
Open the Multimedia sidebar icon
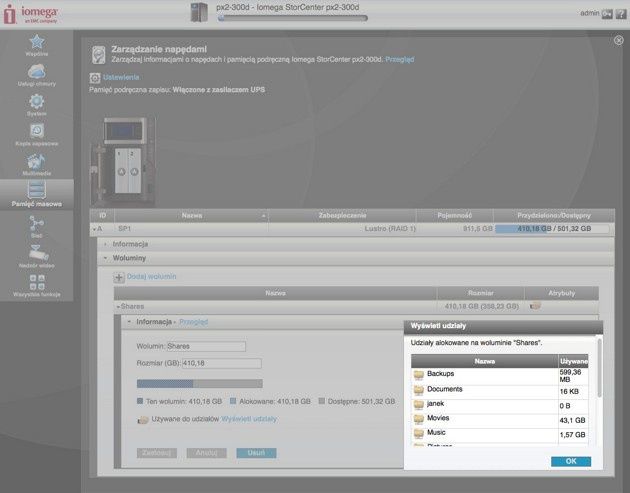[x=36, y=161]
